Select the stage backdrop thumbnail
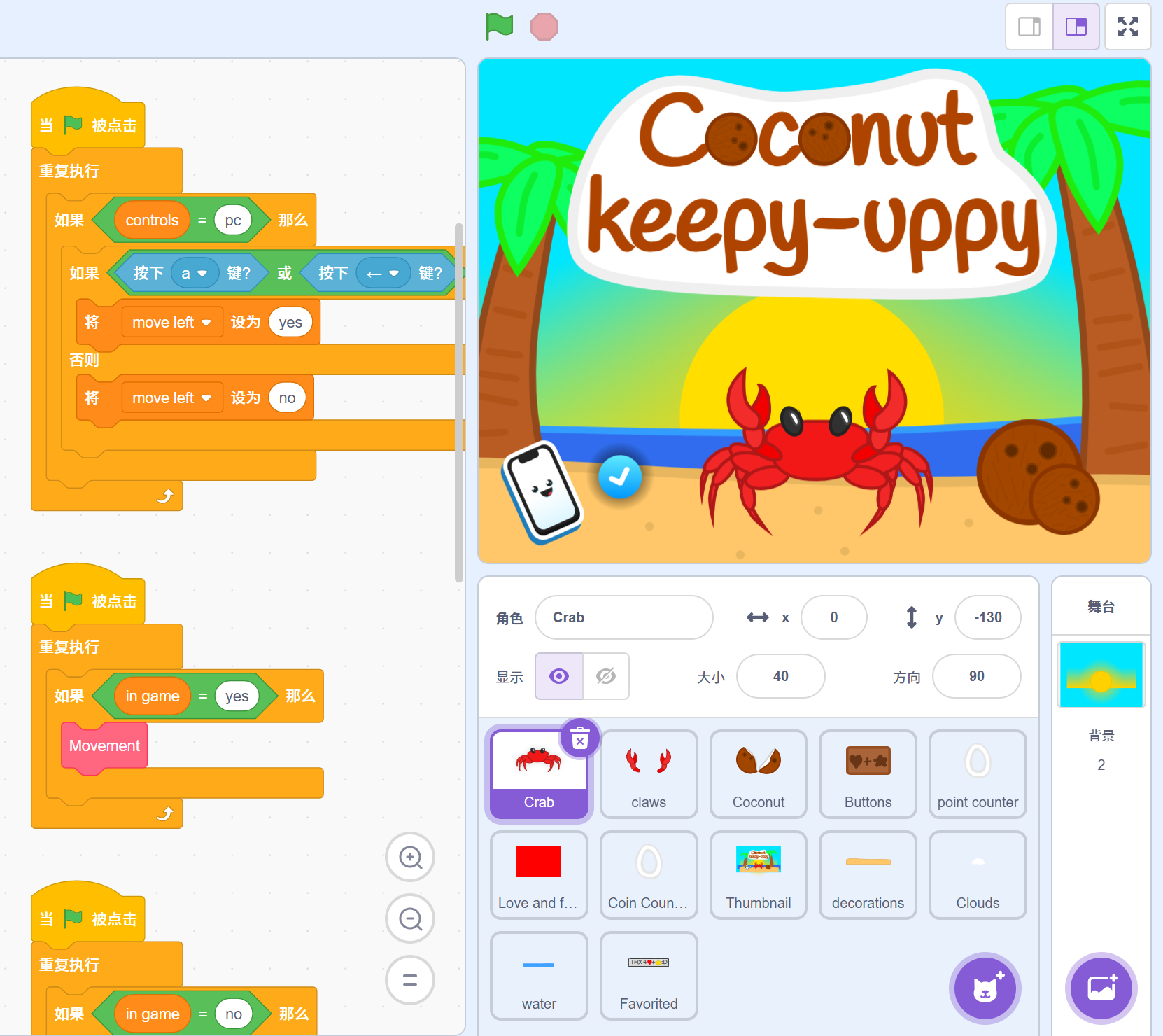Viewport: 1163px width, 1036px height. point(1101,675)
